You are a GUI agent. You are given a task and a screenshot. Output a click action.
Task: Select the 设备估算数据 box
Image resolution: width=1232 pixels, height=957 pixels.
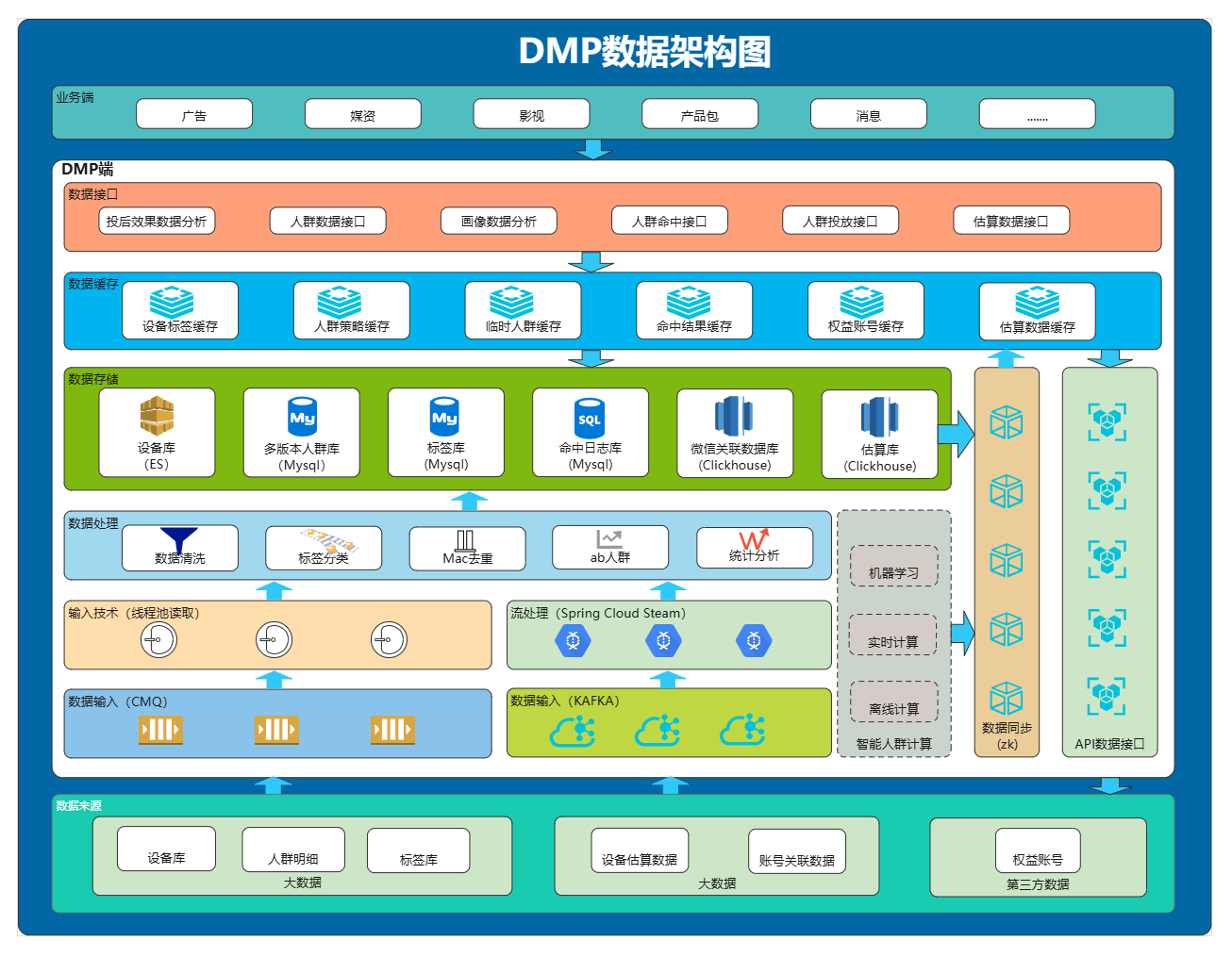[x=640, y=851]
